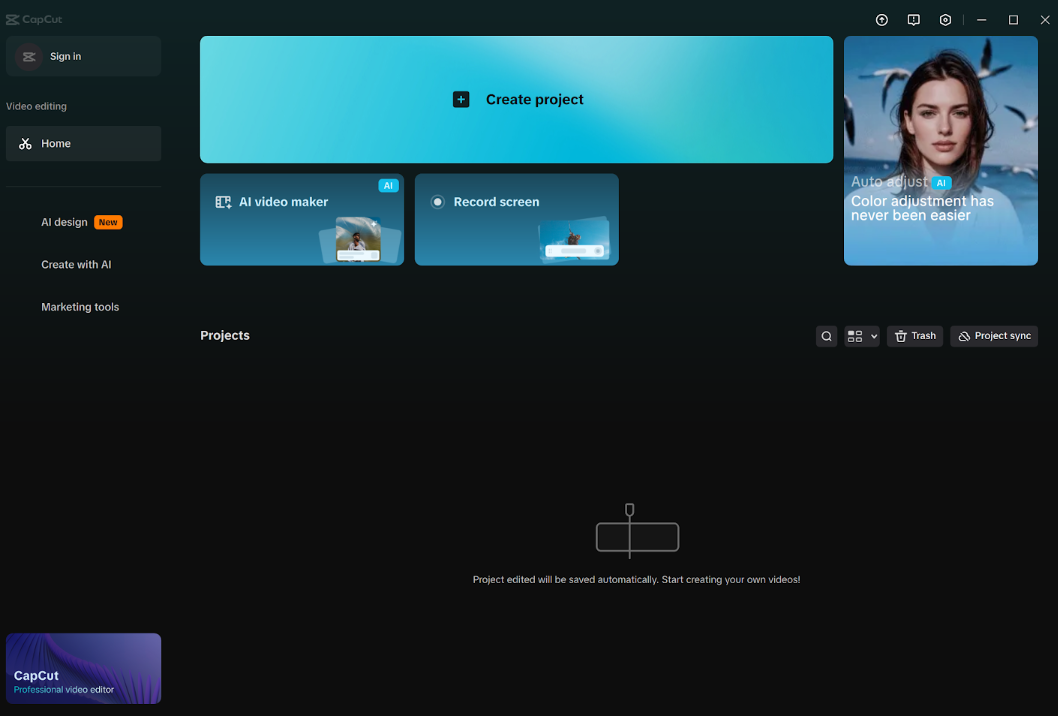1058x716 pixels.
Task: Click the Project sync button
Action: 993,336
